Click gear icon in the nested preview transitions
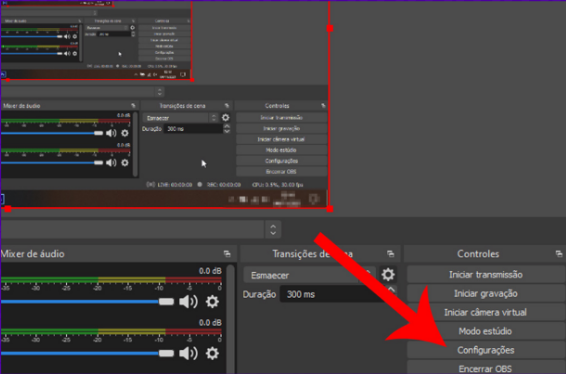 (225, 118)
